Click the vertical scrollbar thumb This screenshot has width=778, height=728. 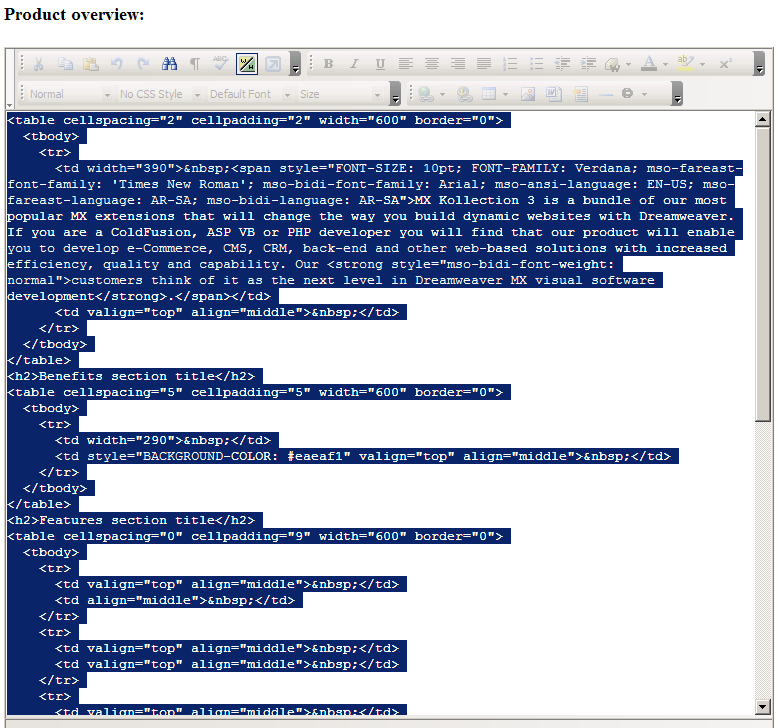(x=763, y=274)
